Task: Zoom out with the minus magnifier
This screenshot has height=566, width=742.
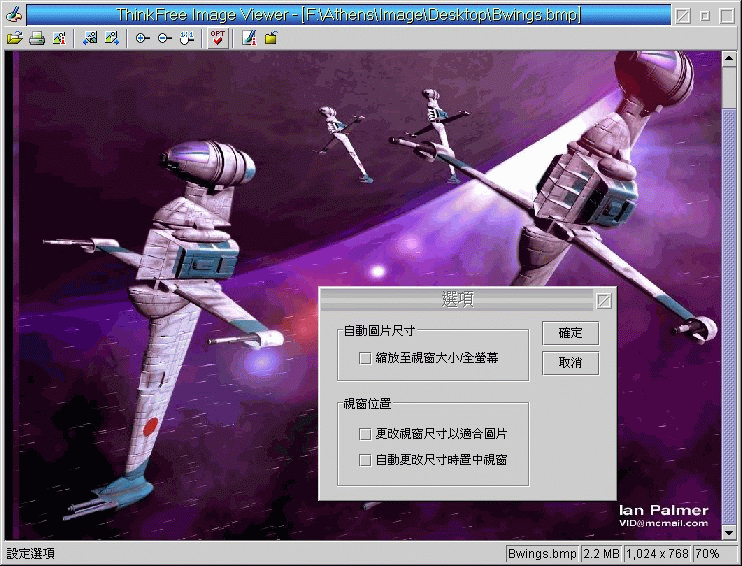Action: point(164,38)
